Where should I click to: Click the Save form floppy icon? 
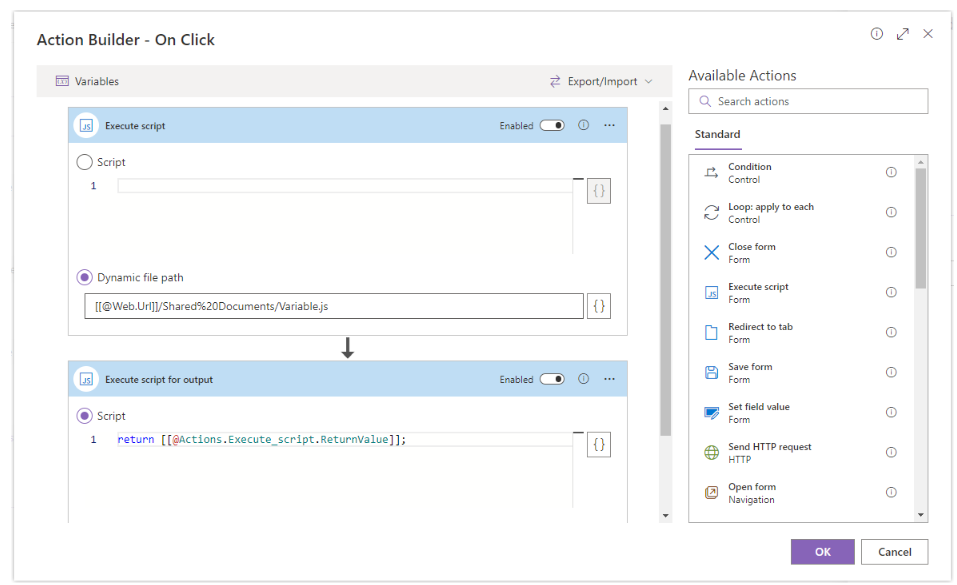pyautogui.click(x=711, y=372)
